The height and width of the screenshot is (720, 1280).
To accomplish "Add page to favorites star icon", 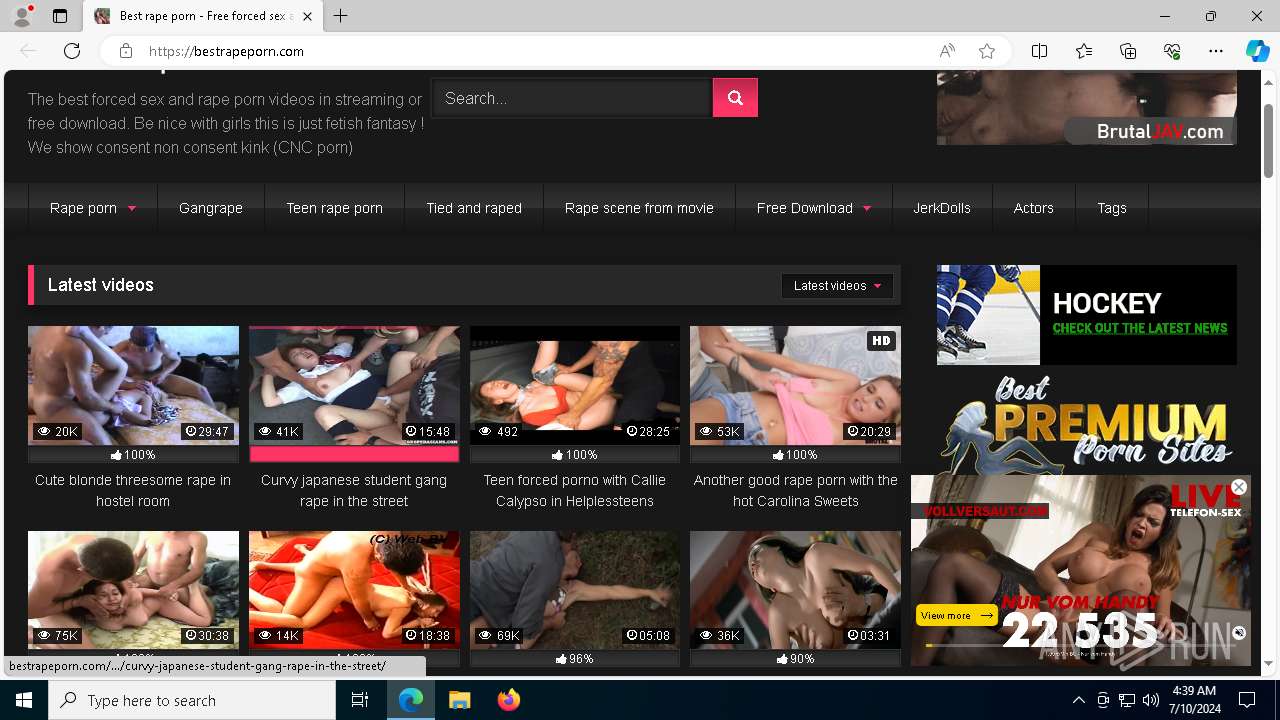I will tap(987, 51).
